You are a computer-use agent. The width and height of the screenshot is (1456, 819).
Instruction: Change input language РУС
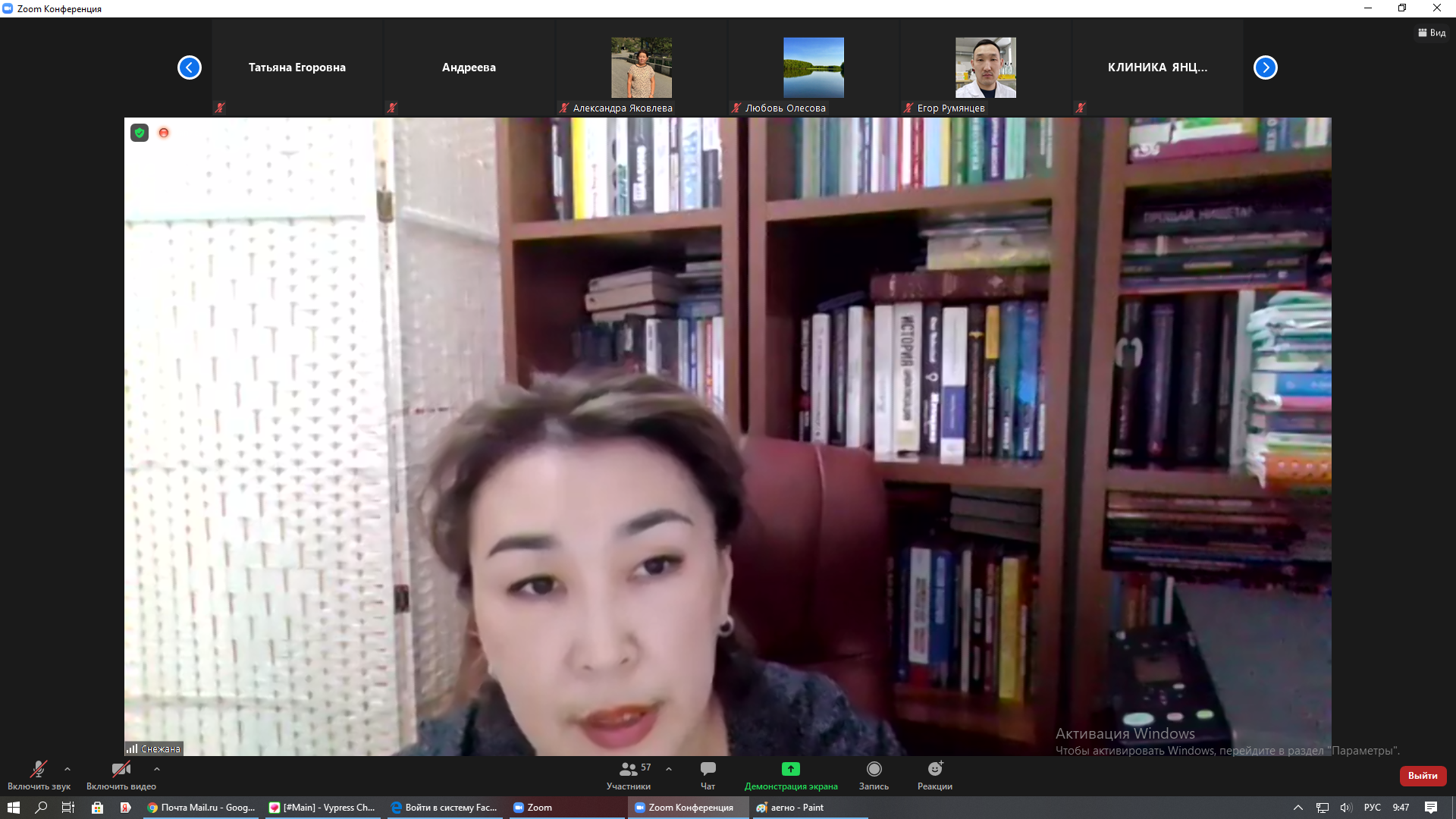point(1373,808)
